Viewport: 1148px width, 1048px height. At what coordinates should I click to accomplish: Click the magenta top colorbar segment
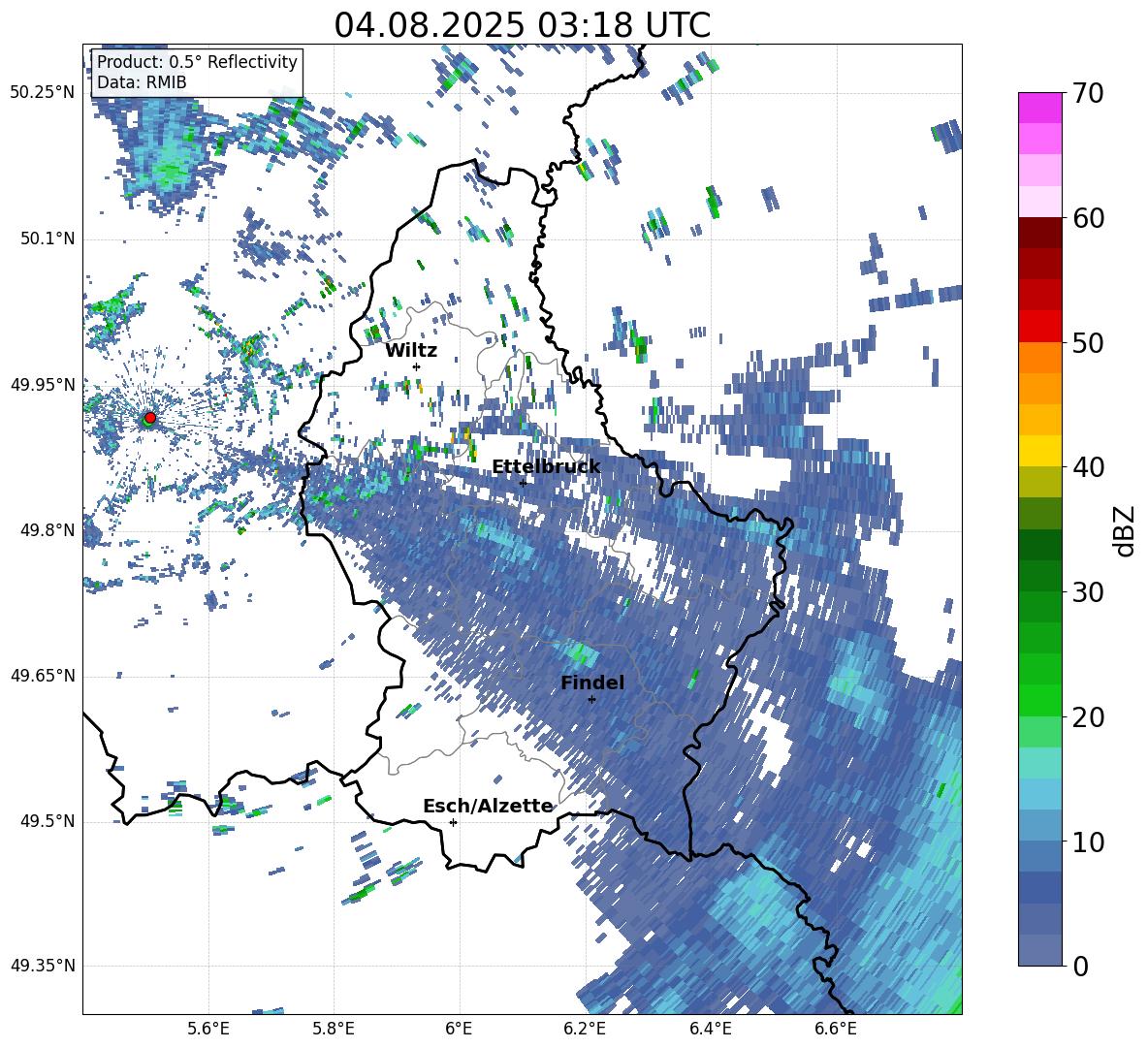click(1039, 108)
